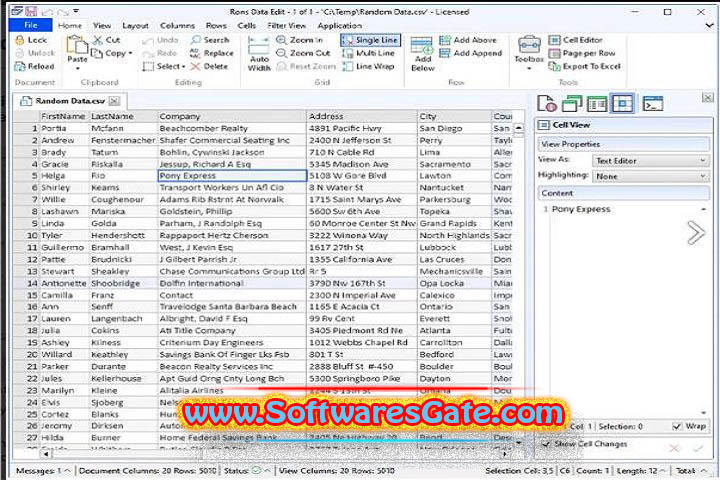Toggle the Wrap checkbox in Cell View

click(x=677, y=427)
